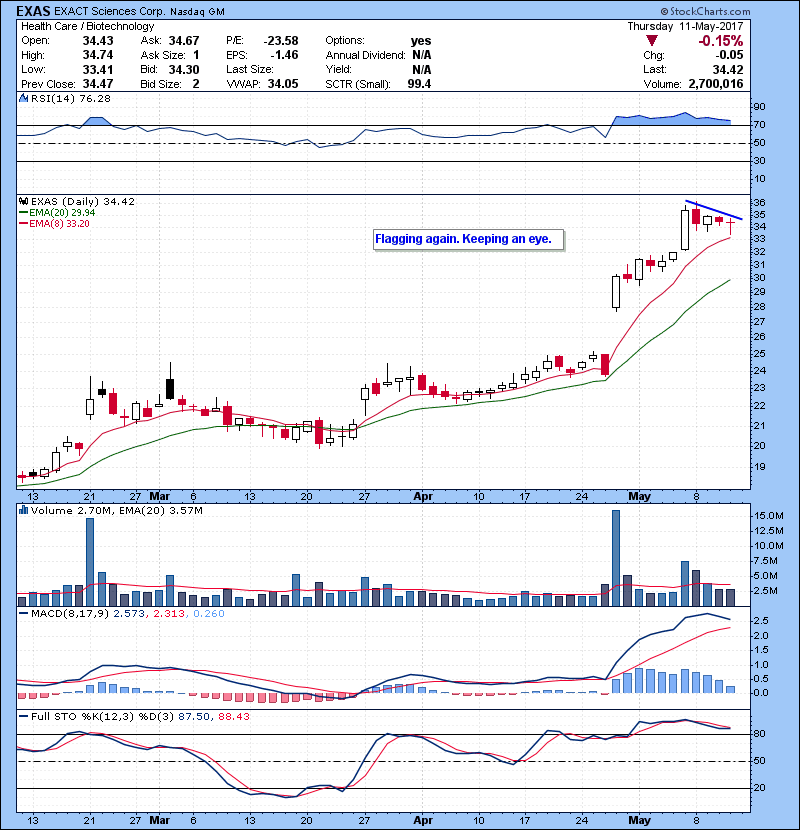
Task: Click the RSI(14) 76.28 label
Action: (x=71, y=98)
